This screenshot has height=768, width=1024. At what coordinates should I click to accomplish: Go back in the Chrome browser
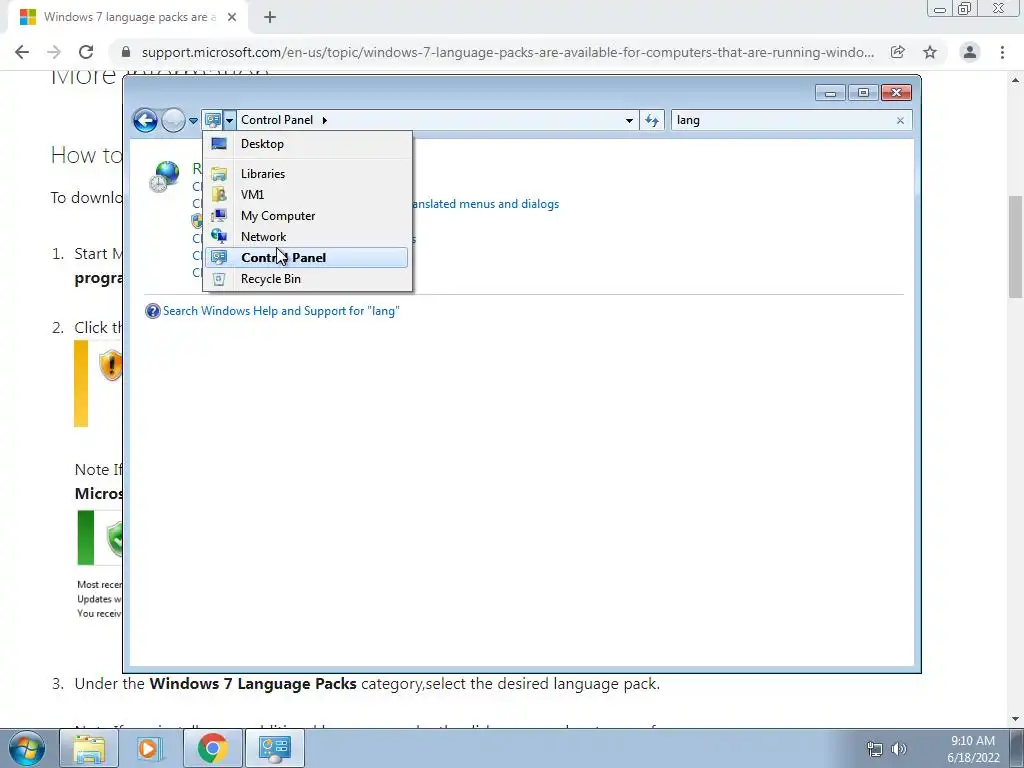[22, 52]
